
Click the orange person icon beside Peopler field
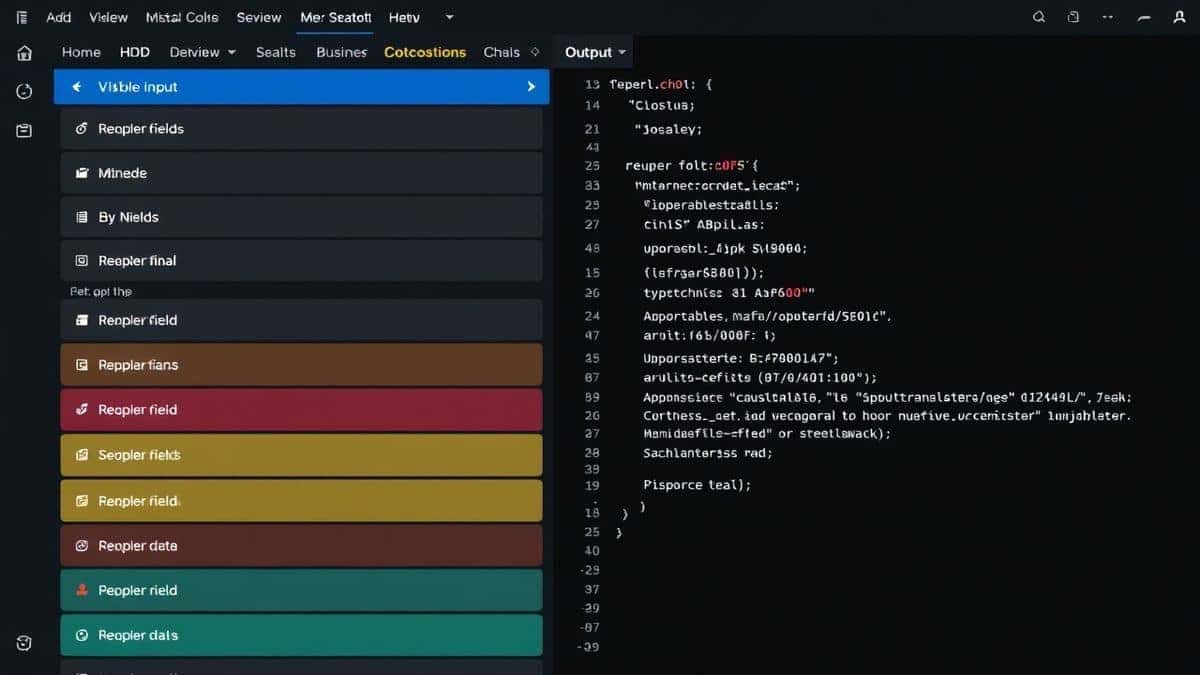(x=81, y=591)
